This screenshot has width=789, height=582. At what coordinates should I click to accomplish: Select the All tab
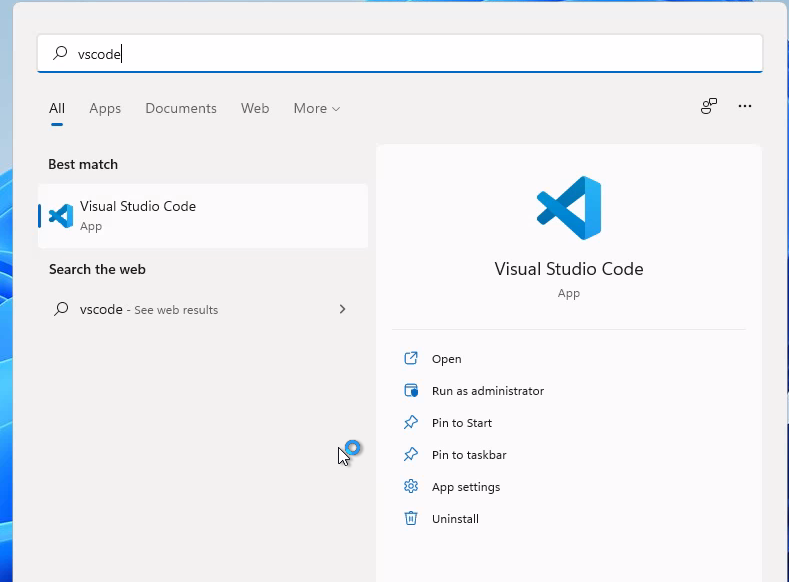point(57,108)
